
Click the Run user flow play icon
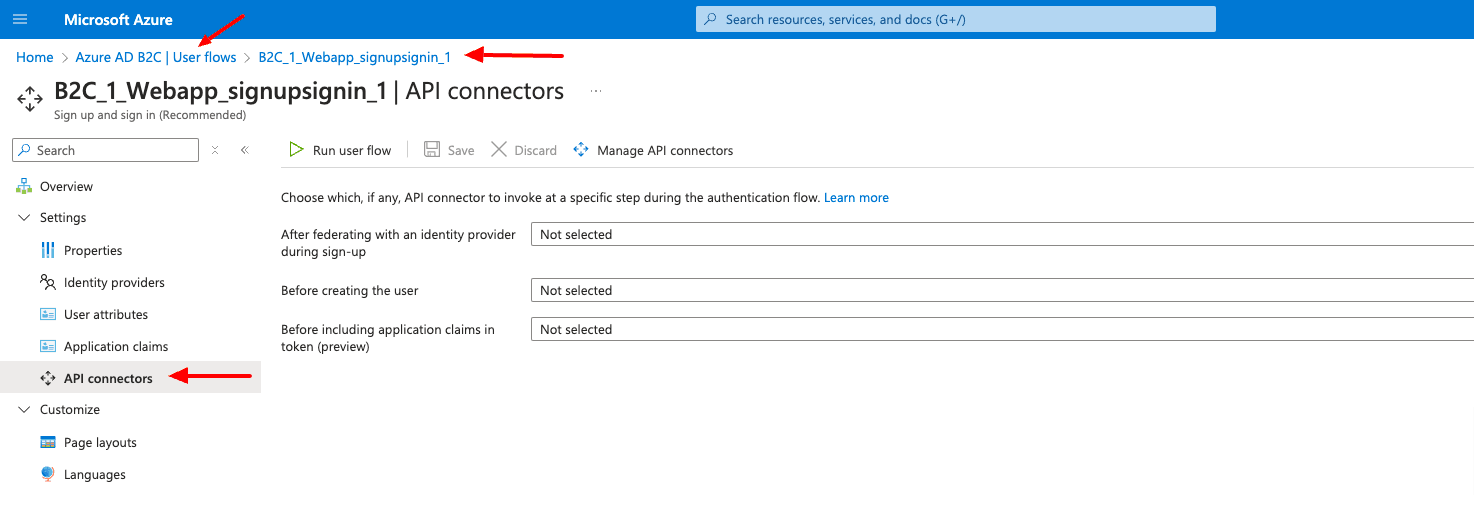(296, 150)
